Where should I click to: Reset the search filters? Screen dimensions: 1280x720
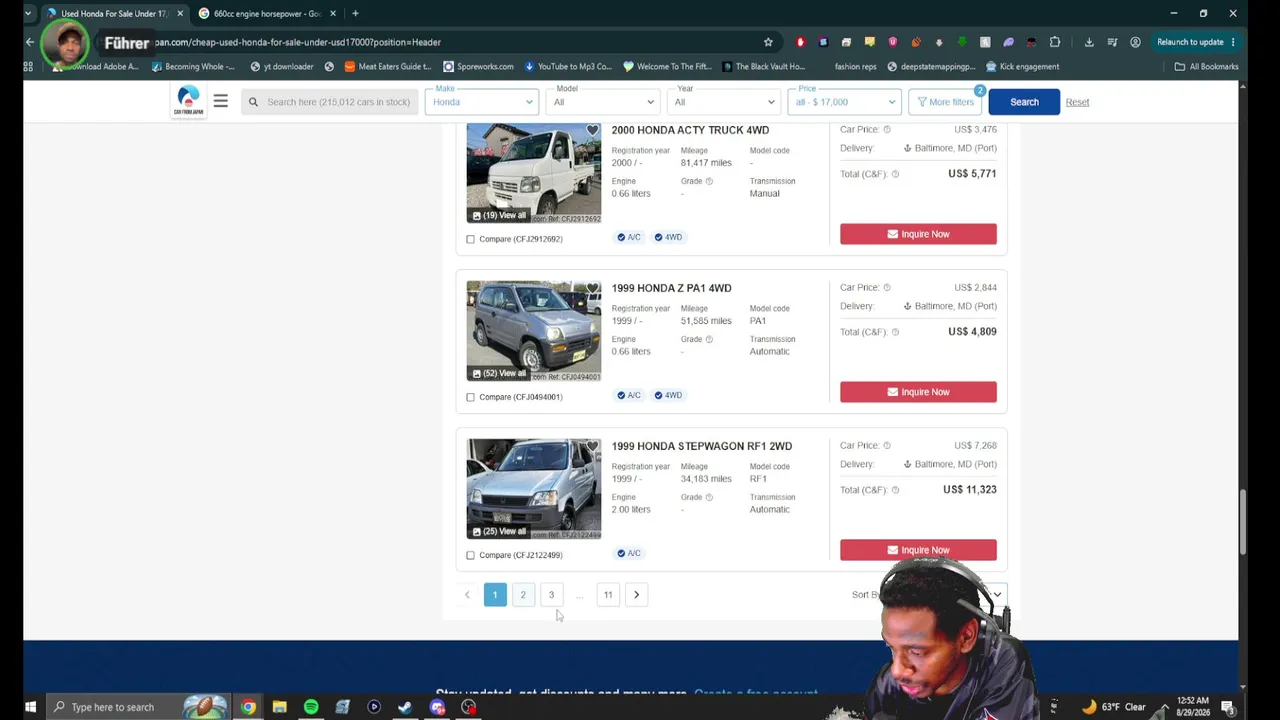1077,102
